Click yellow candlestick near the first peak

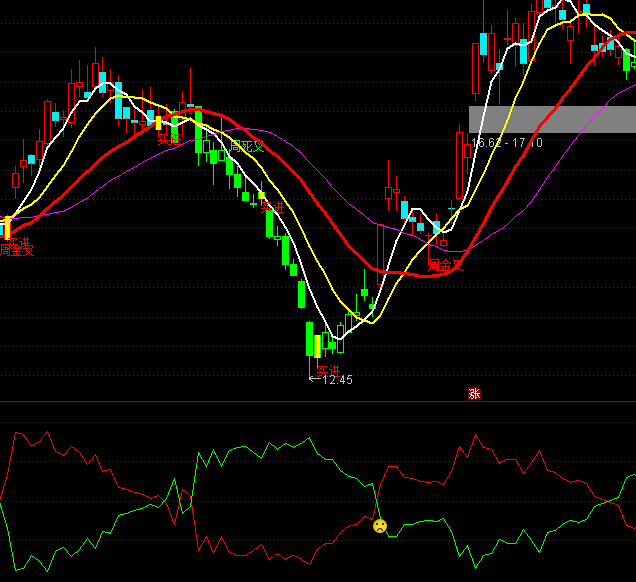tap(158, 122)
